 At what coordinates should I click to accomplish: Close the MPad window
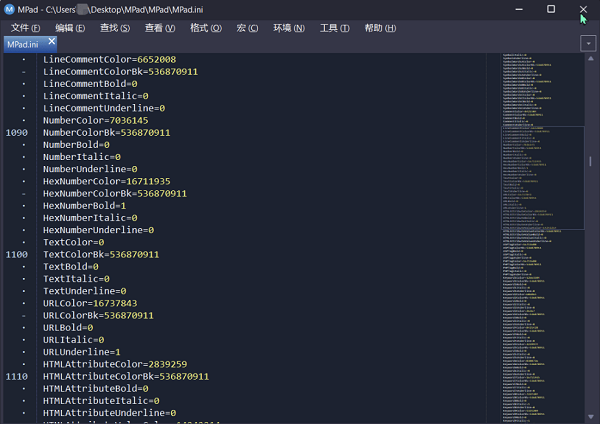(583, 9)
